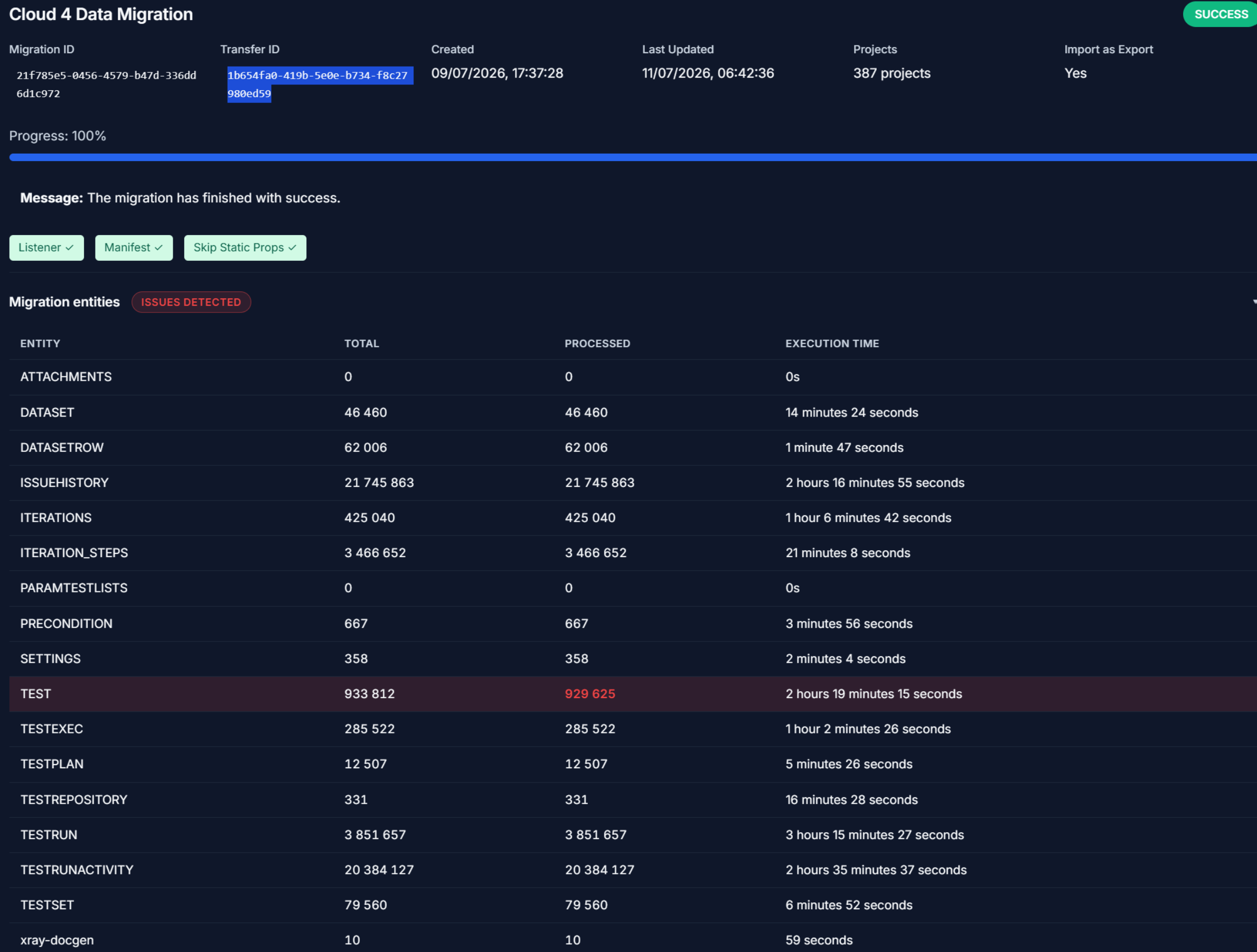Select the TESTRUN entity name
The height and width of the screenshot is (952, 1257).
pyautogui.click(x=49, y=835)
